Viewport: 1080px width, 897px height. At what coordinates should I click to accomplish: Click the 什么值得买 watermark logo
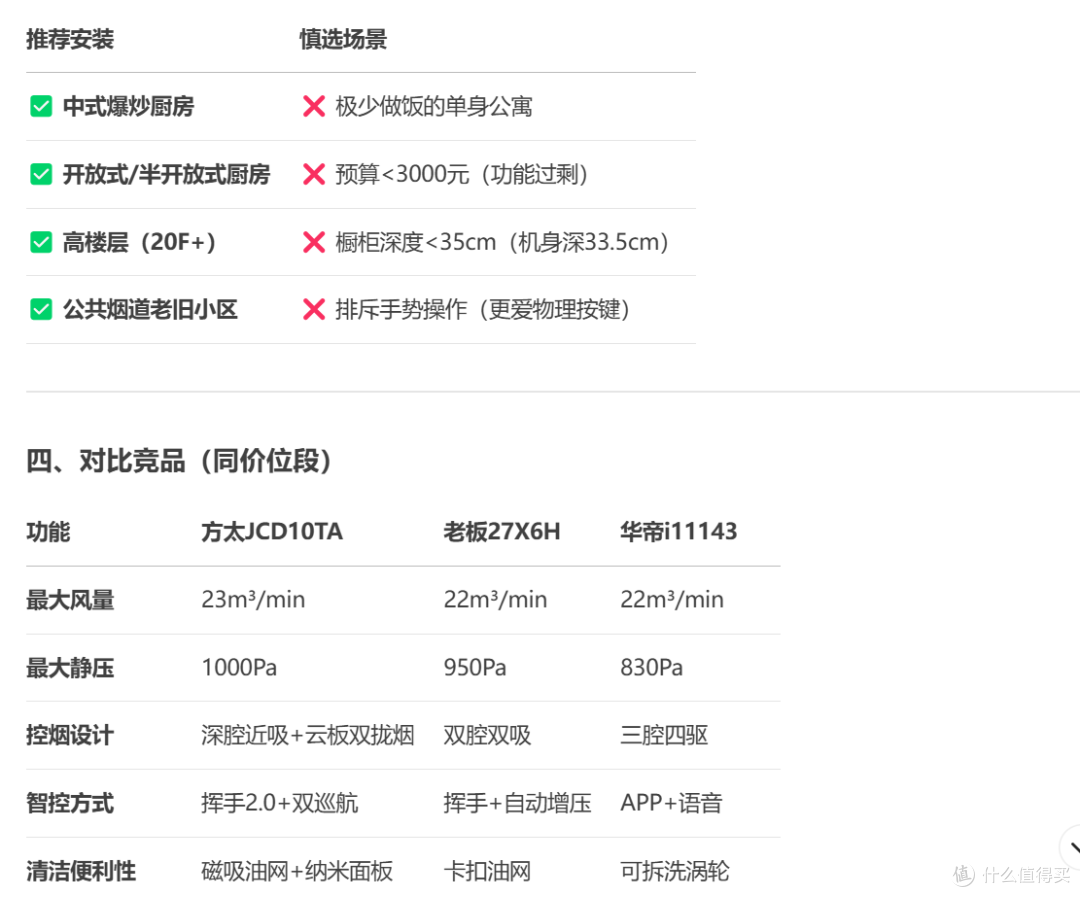[x=1010, y=876]
